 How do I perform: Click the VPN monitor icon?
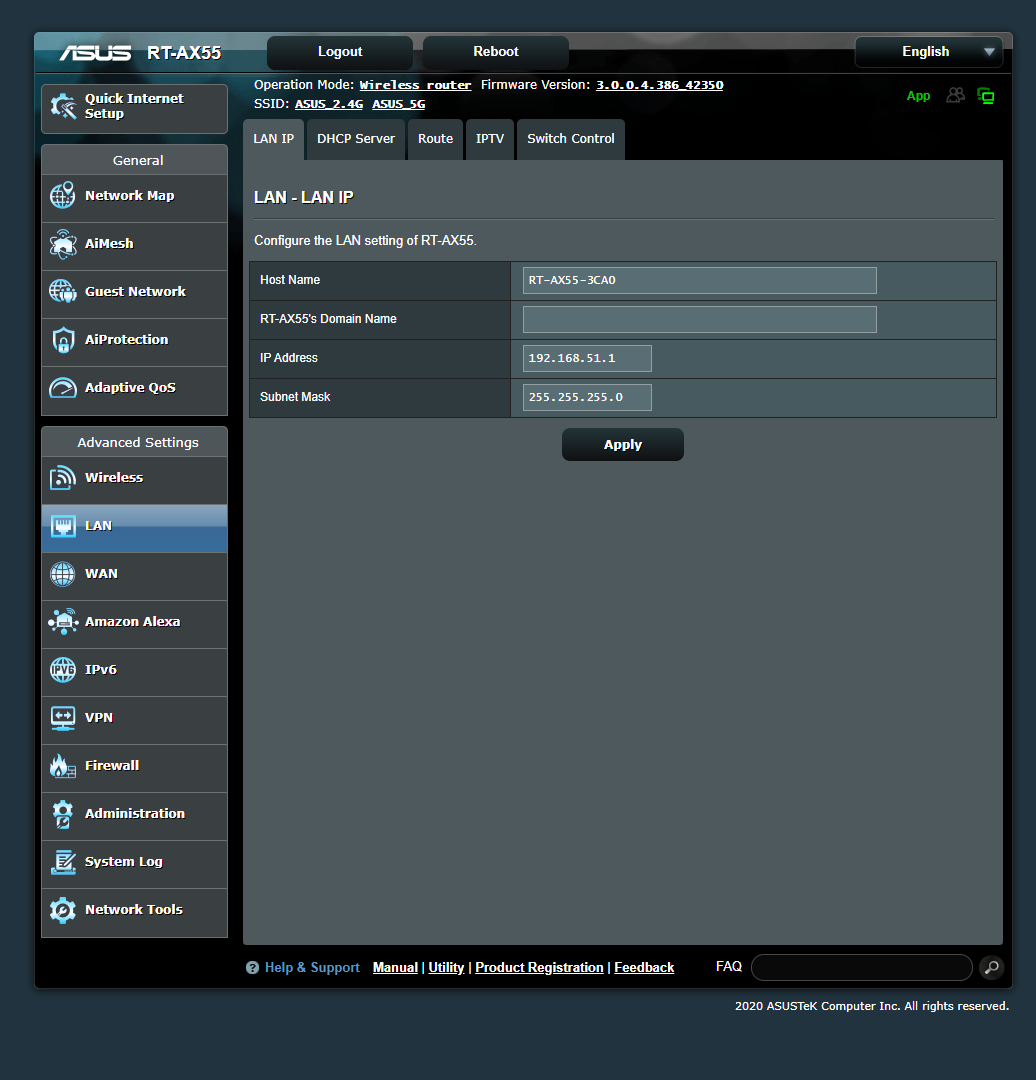click(x=63, y=718)
